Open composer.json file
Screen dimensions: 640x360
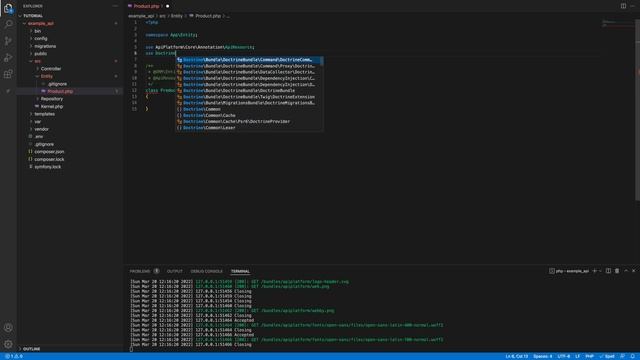[49, 152]
